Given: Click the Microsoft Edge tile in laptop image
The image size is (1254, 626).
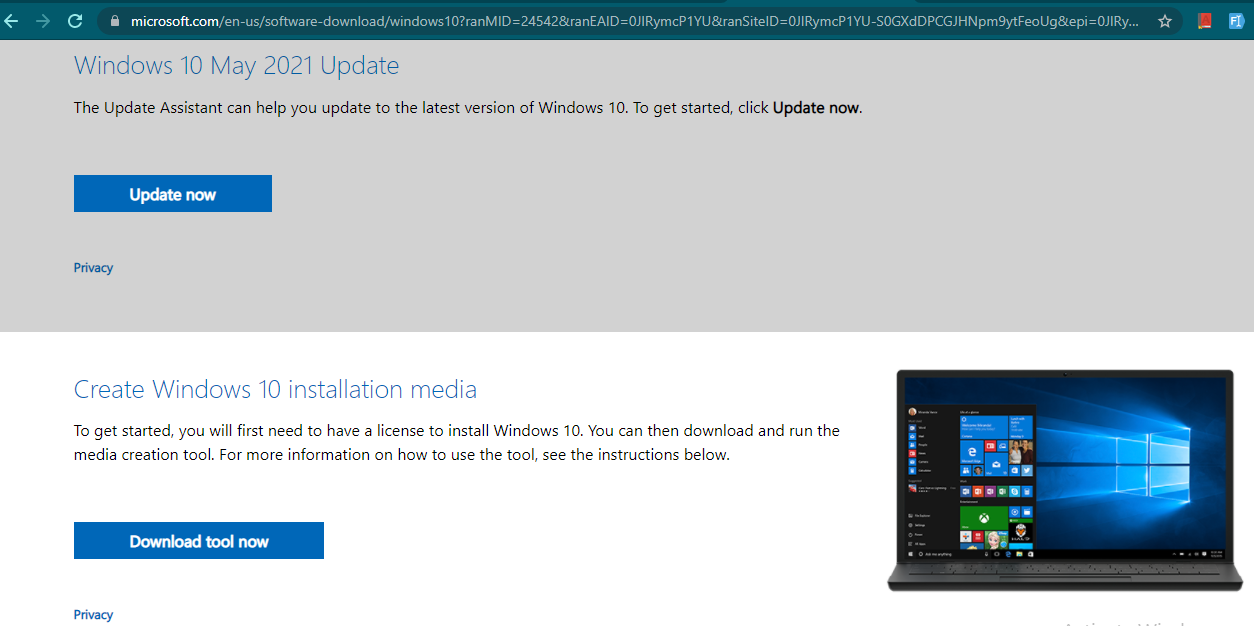Looking at the screenshot, I should pos(971,454).
